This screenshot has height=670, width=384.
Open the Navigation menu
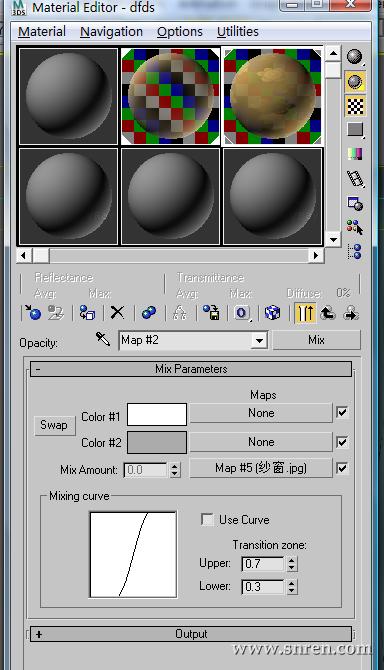[111, 32]
